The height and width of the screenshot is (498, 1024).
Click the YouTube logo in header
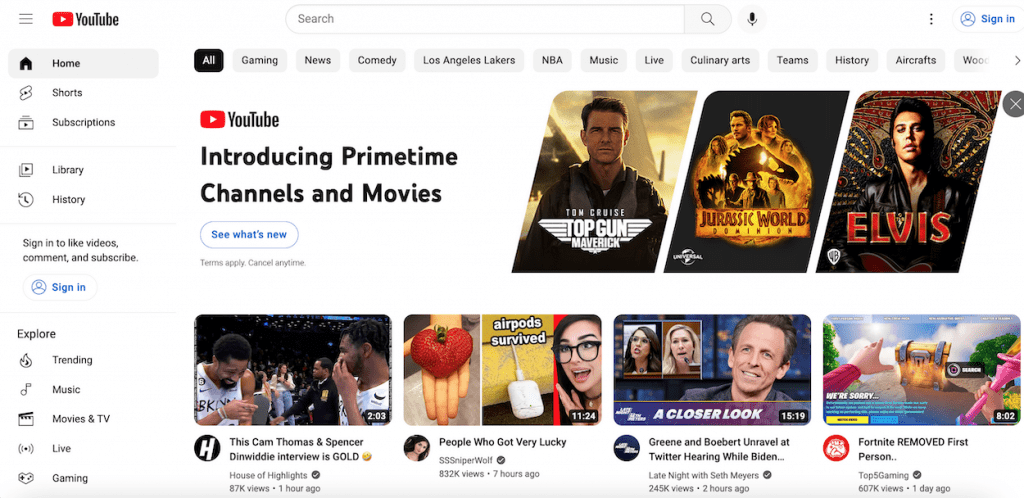click(86, 20)
